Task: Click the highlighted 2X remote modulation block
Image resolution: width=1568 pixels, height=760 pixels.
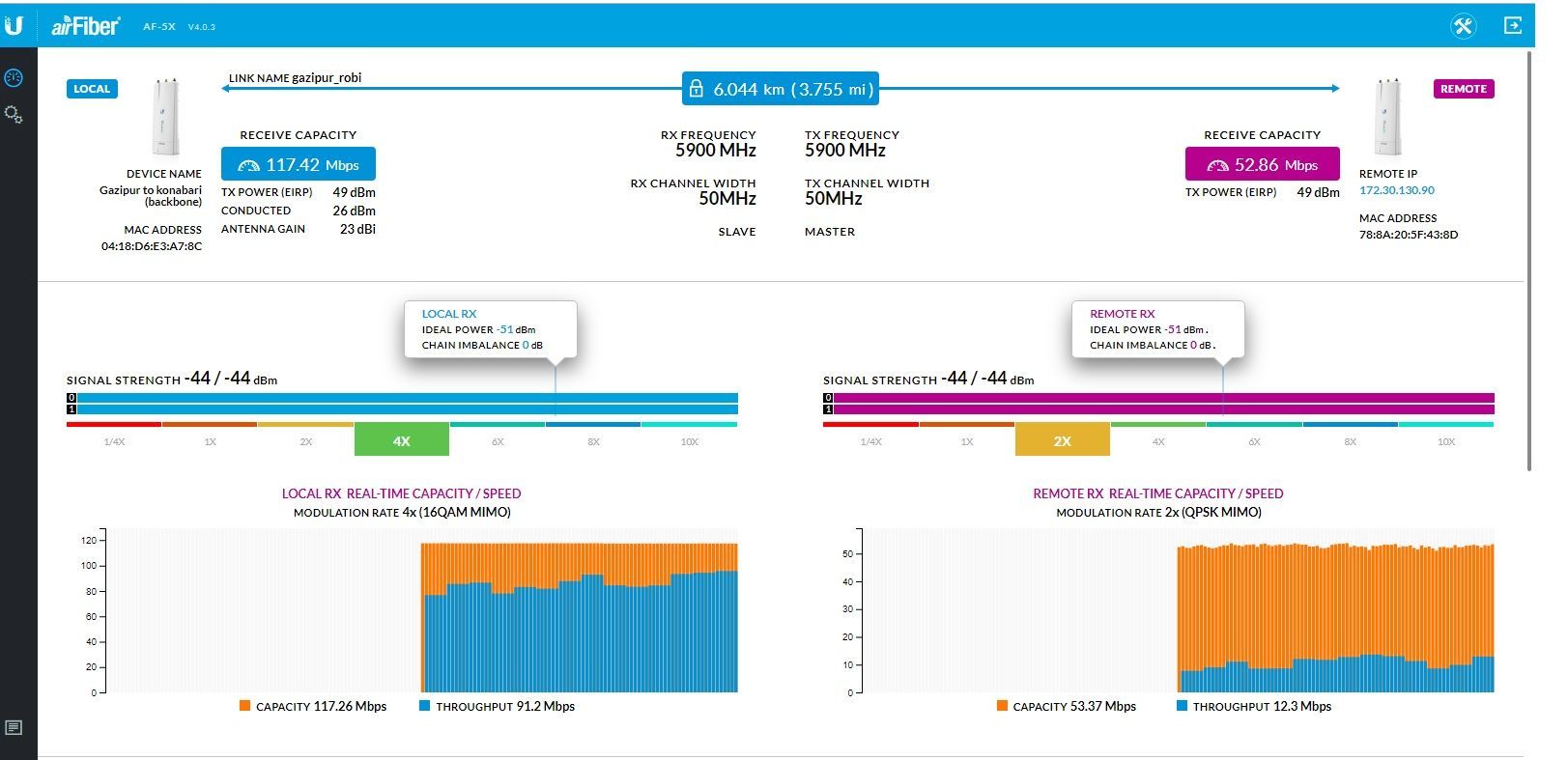Action: (x=1062, y=440)
